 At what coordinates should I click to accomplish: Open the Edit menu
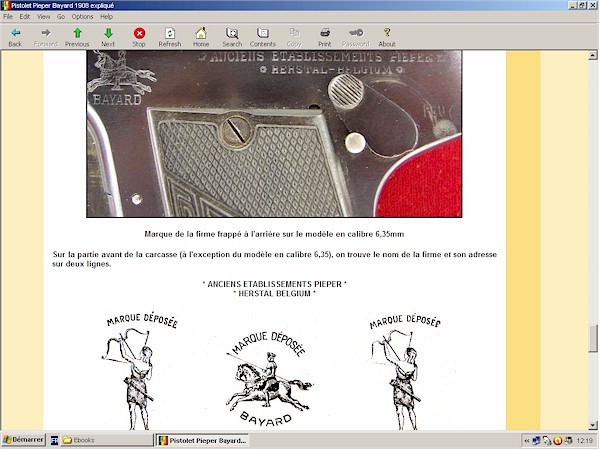tap(25, 16)
